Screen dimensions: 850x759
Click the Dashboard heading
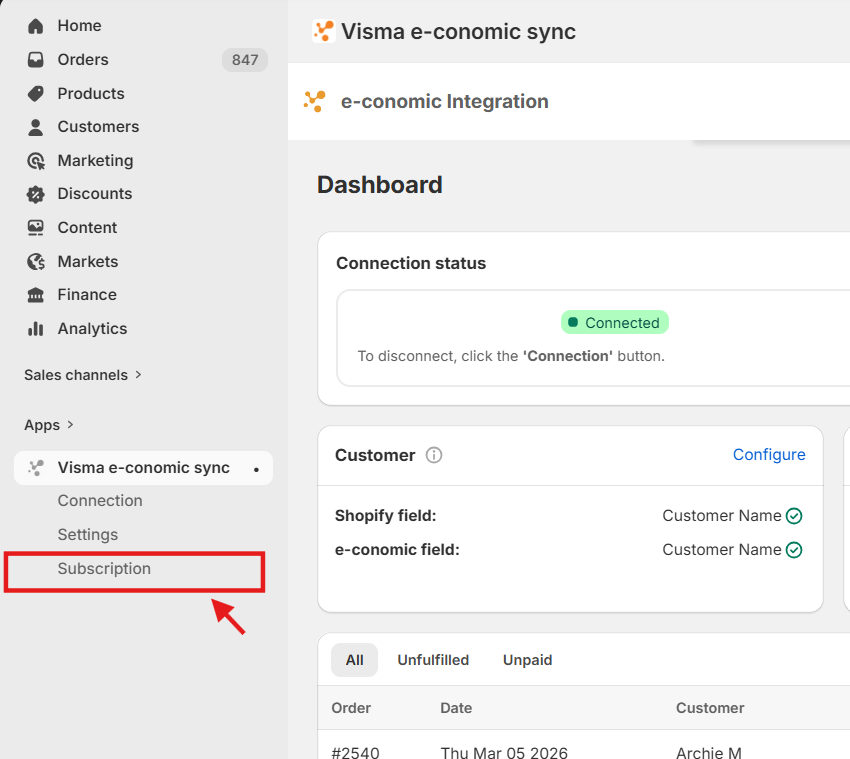(379, 185)
